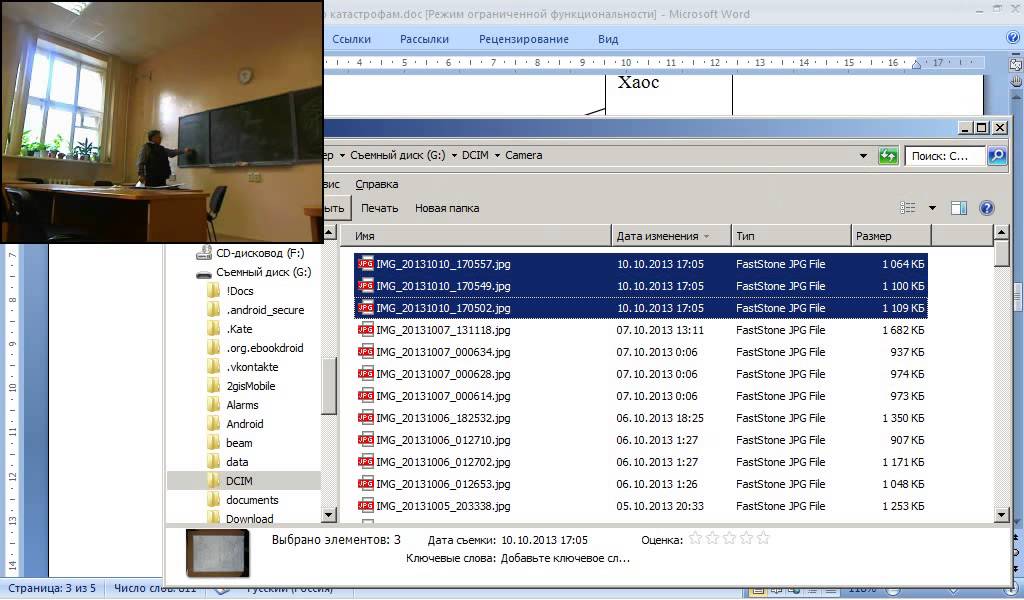The height and width of the screenshot is (600, 1024).
Task: Open the .Kate folder in tree
Action: click(239, 329)
